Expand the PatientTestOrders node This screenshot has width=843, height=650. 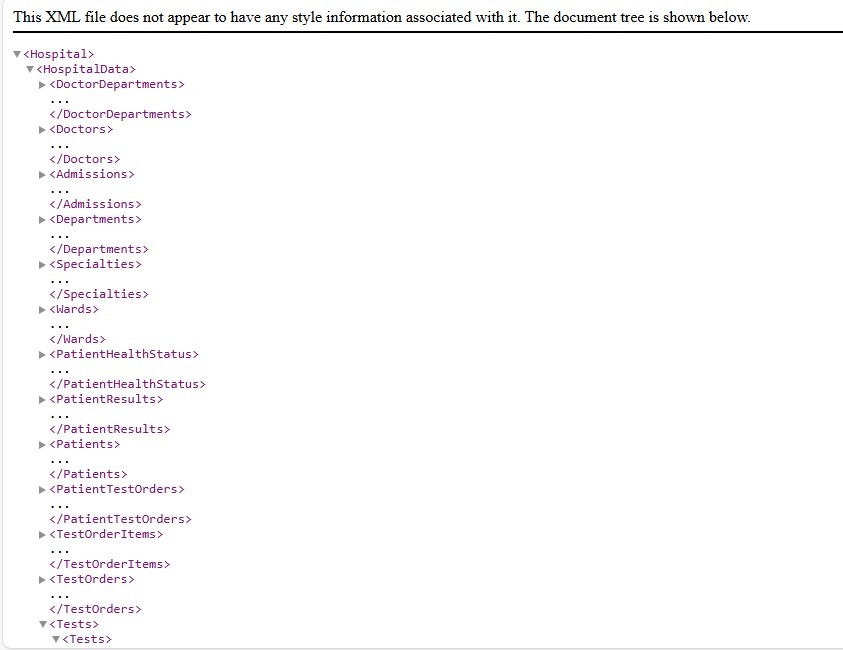(42, 490)
